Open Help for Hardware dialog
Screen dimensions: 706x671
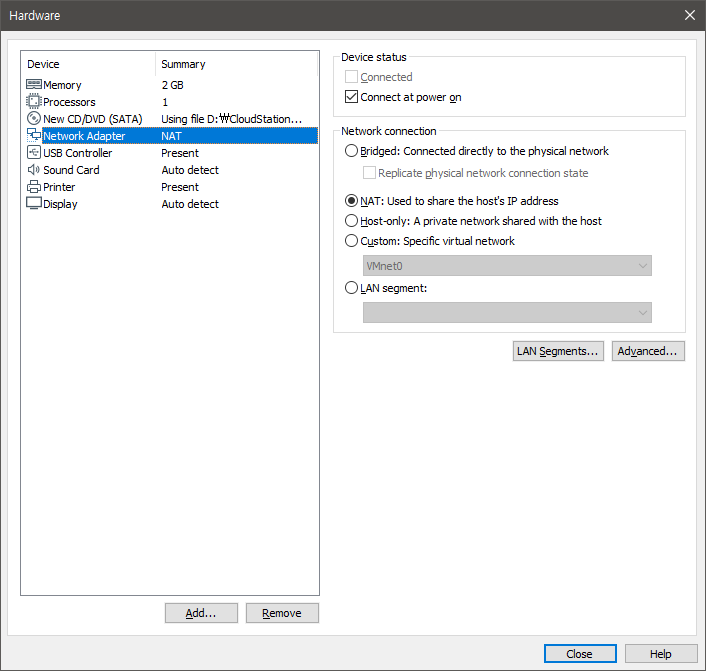[x=661, y=653]
